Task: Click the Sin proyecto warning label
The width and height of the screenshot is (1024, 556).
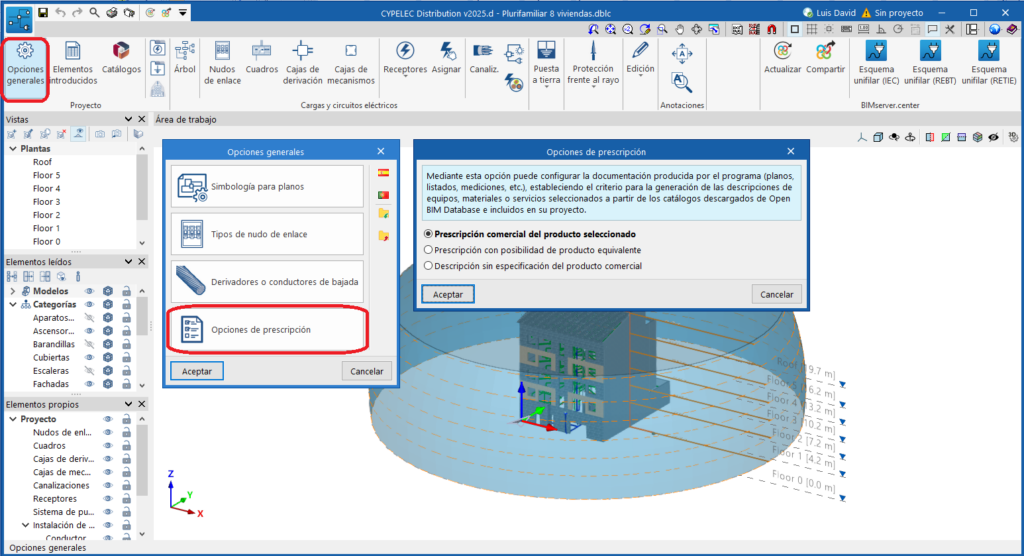Action: [892, 12]
